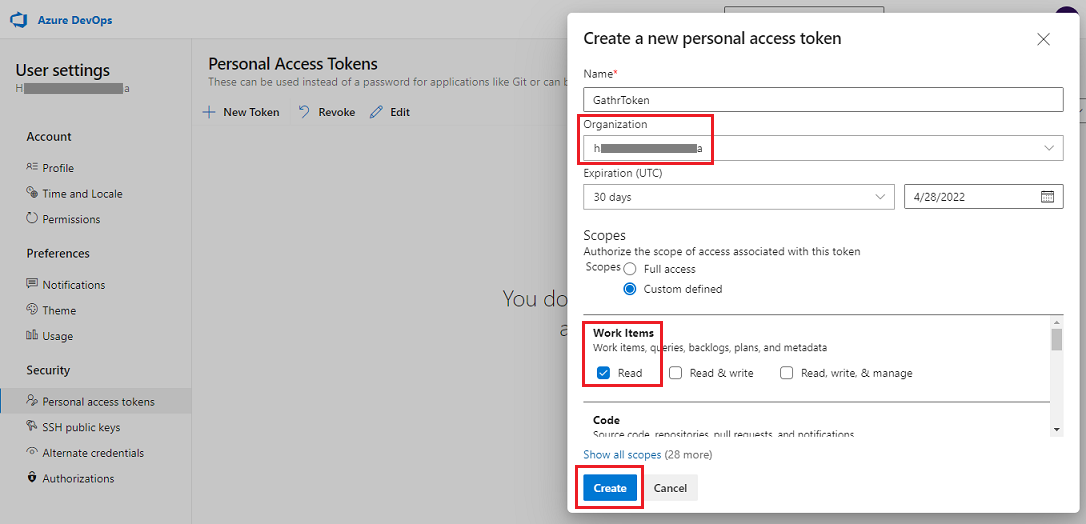Viewport: 1086px width, 524px height.
Task: Click the User settings heading
Action: pyautogui.click(x=62, y=71)
